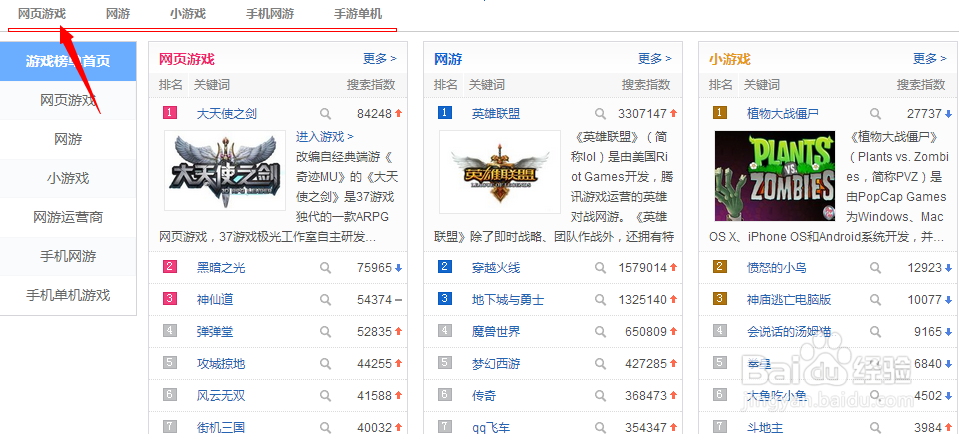Select 网游 in the left sidebar
Screen dimensions: 966x434
tap(68, 139)
